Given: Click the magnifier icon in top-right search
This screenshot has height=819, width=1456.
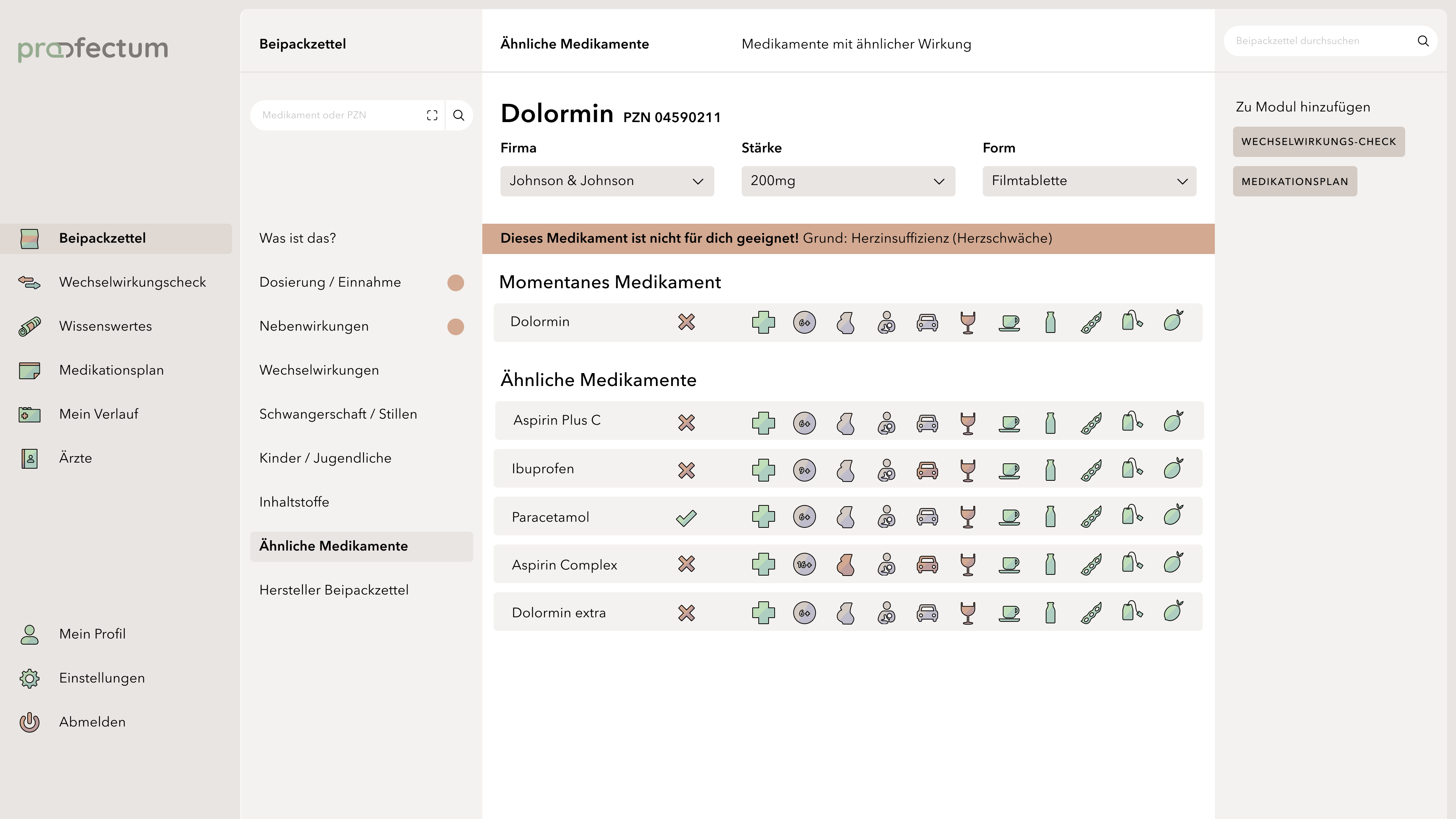Looking at the screenshot, I should coord(1423,41).
